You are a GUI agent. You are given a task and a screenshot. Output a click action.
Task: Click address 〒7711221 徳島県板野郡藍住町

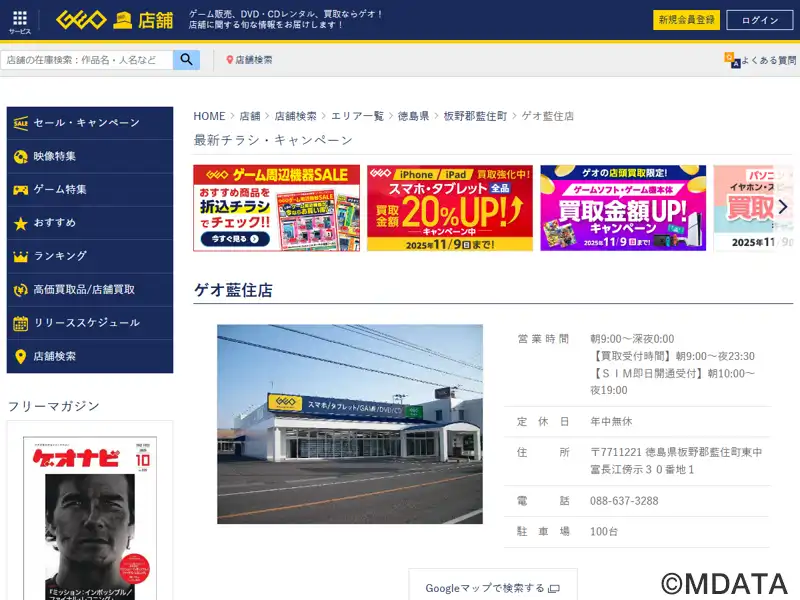pos(676,461)
